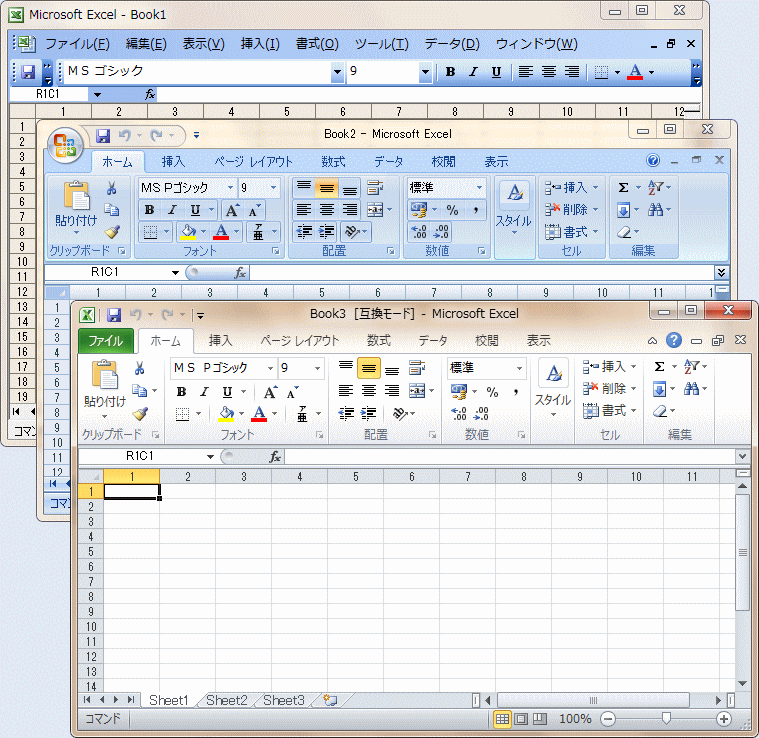Click 削除 cells button in Book3 ribbon
Image resolution: width=759 pixels, height=738 pixels.
pyautogui.click(x=609, y=389)
